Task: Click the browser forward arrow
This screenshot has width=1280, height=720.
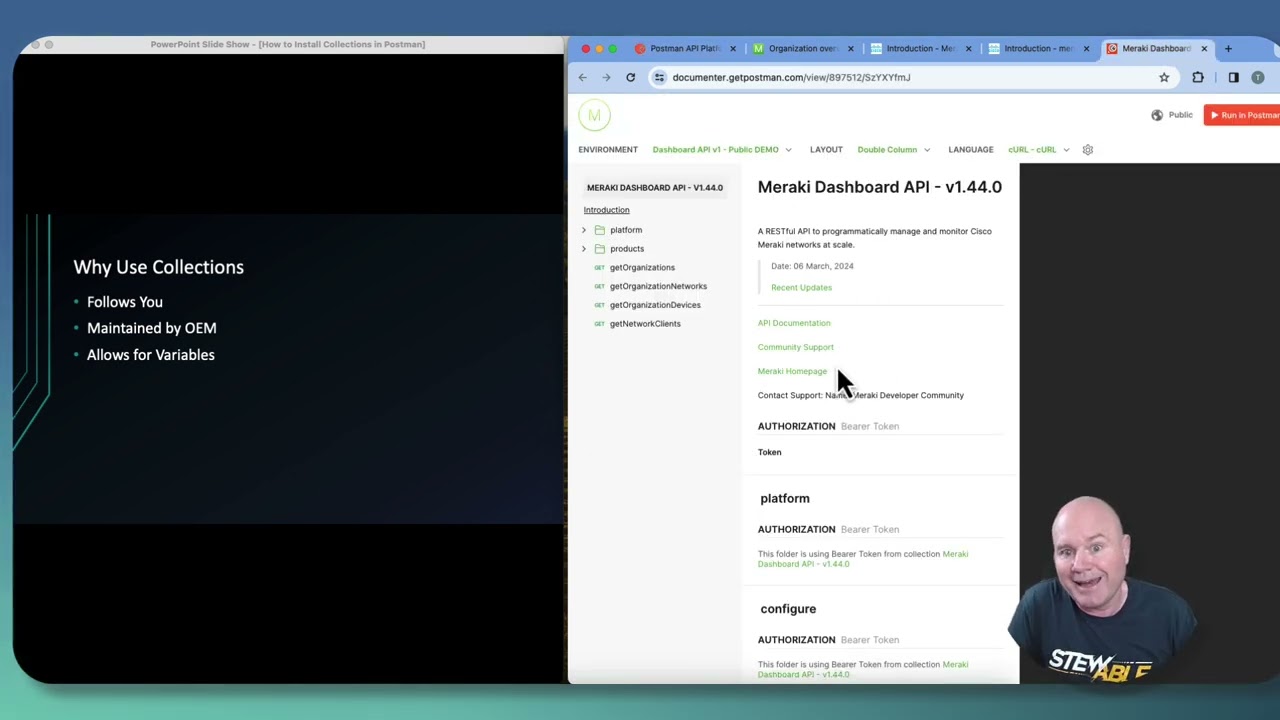Action: pos(606,77)
